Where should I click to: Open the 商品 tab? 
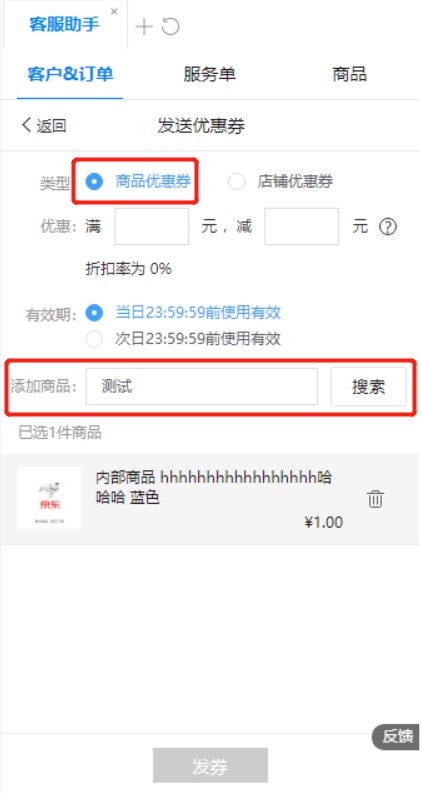click(349, 74)
